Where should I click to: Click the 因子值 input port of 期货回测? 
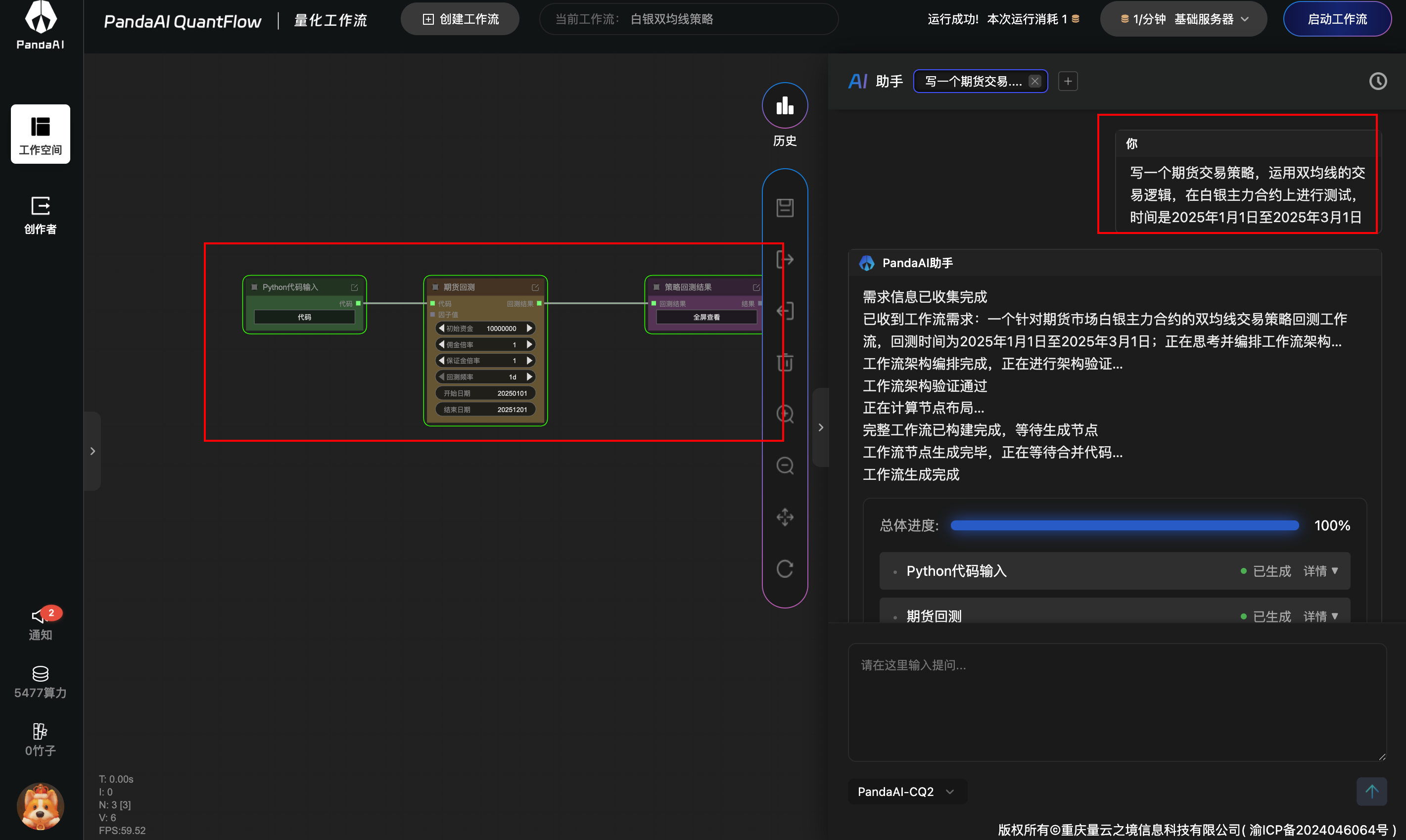(433, 315)
